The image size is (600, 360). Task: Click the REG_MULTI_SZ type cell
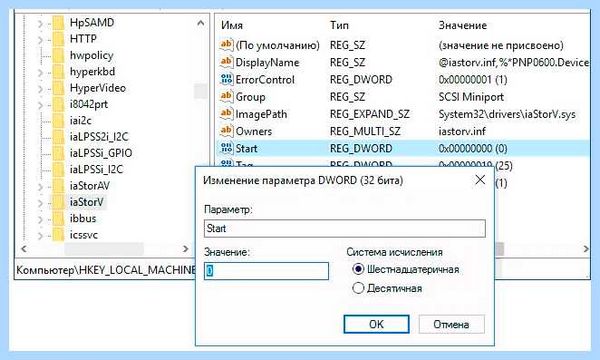365,131
